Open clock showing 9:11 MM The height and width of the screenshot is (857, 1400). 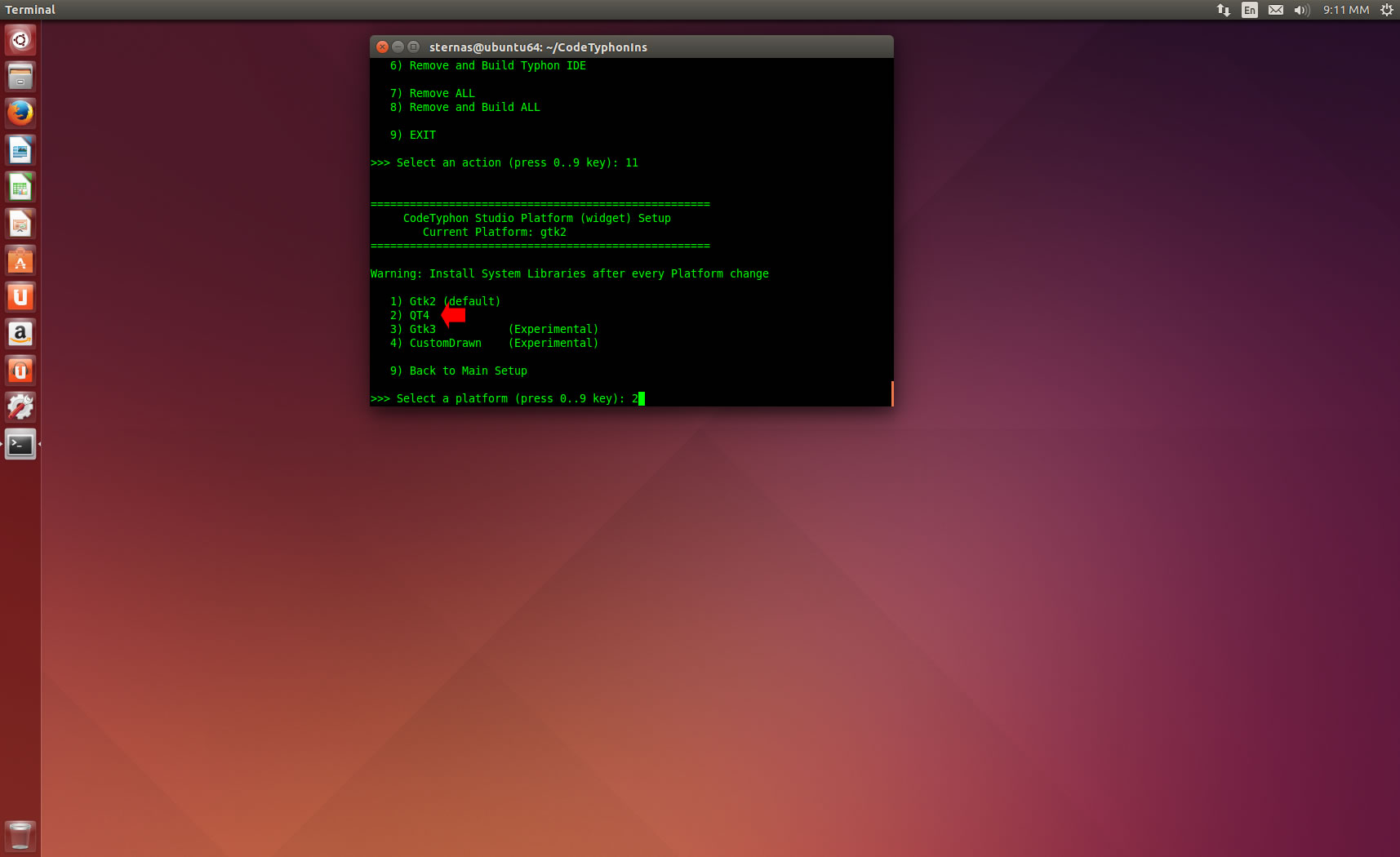[x=1346, y=10]
